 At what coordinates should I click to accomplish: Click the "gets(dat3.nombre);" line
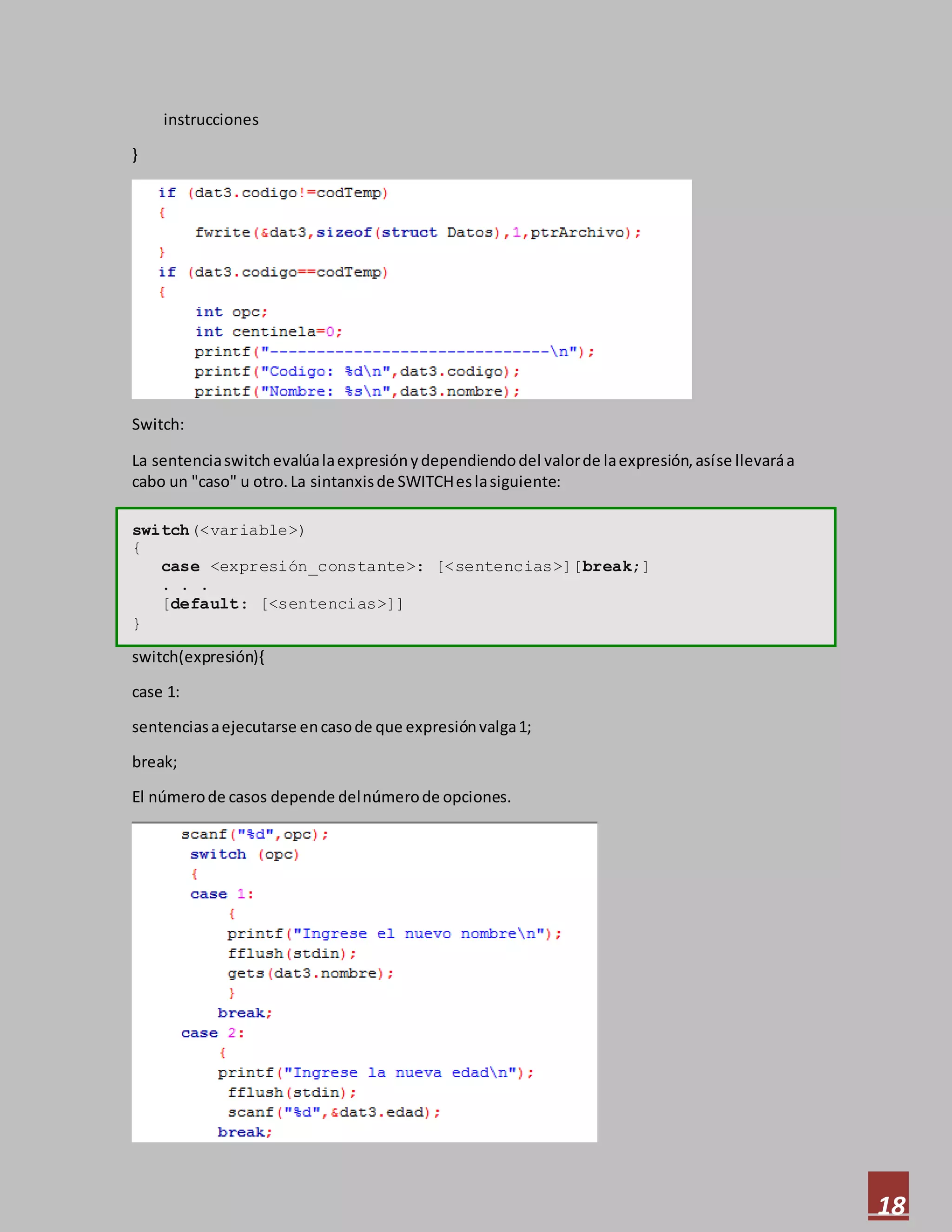pyautogui.click(x=311, y=974)
